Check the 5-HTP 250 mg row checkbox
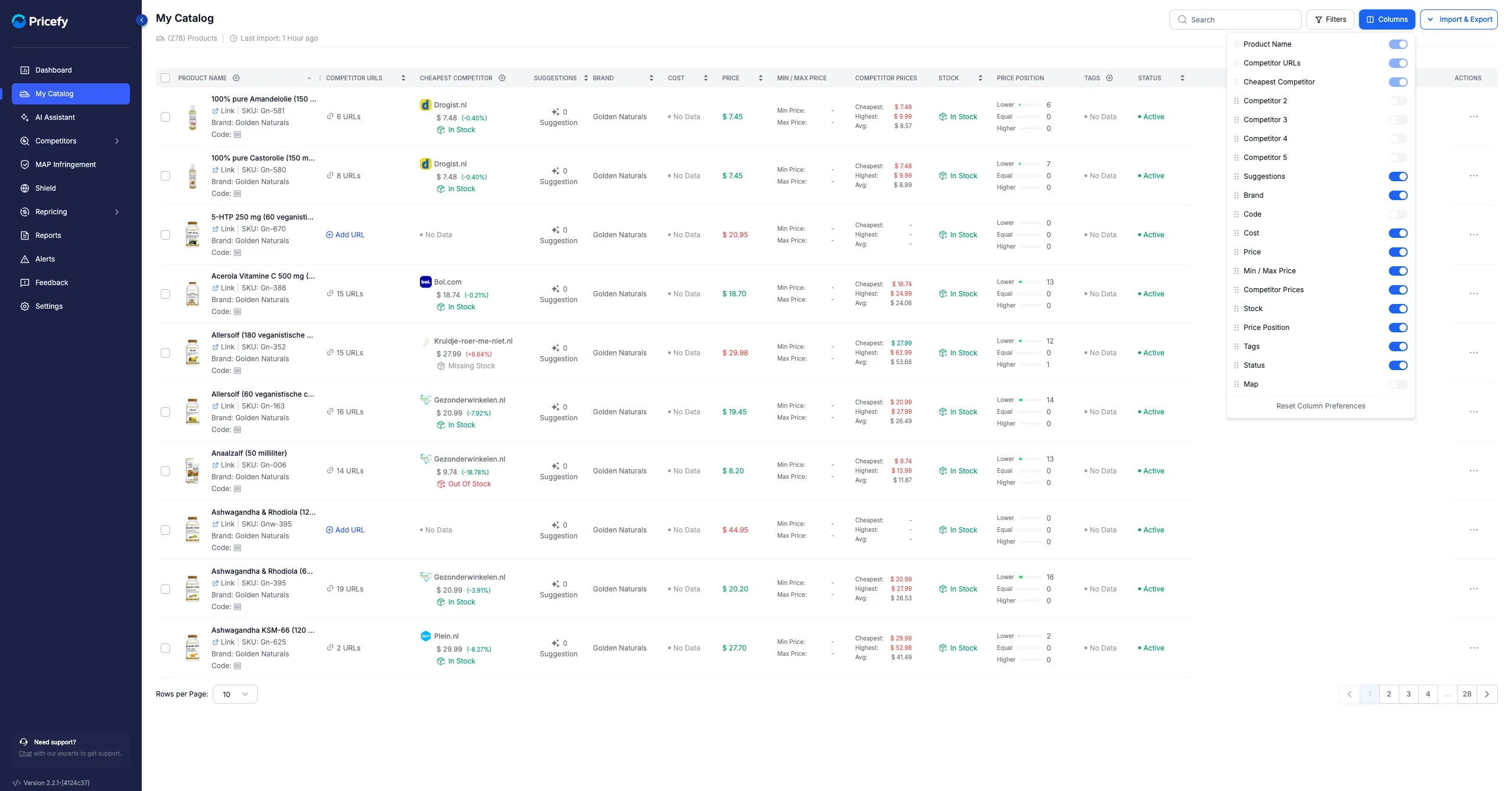The width and height of the screenshot is (1512, 791). (x=165, y=235)
